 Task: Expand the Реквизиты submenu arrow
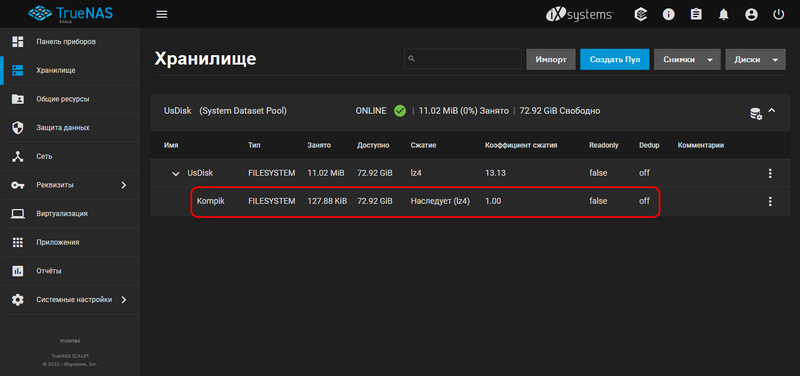tap(123, 185)
